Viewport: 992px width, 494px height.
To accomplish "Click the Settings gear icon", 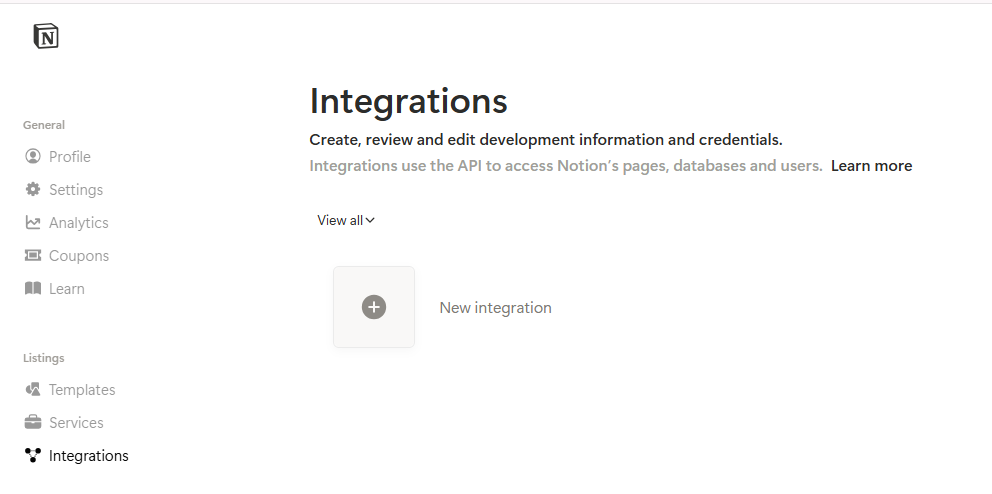I will (x=33, y=188).
